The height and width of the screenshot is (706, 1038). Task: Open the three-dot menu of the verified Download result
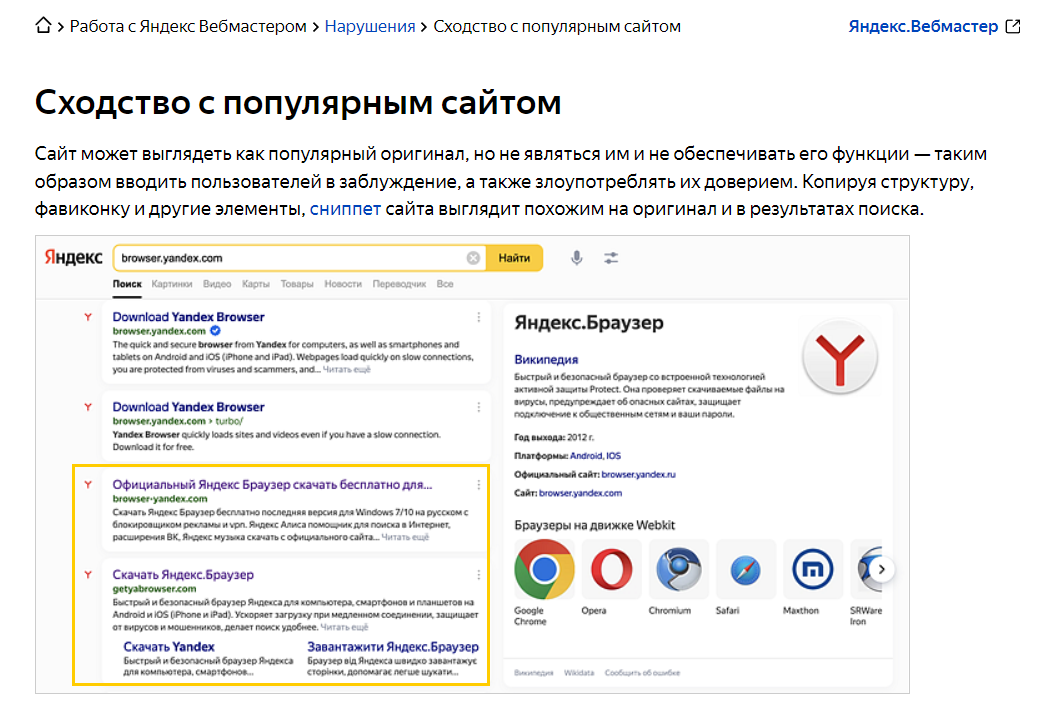[478, 317]
